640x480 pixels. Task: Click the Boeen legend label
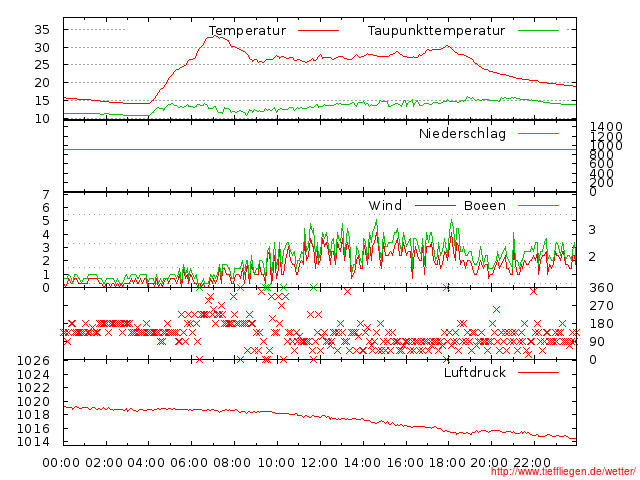pyautogui.click(x=485, y=206)
